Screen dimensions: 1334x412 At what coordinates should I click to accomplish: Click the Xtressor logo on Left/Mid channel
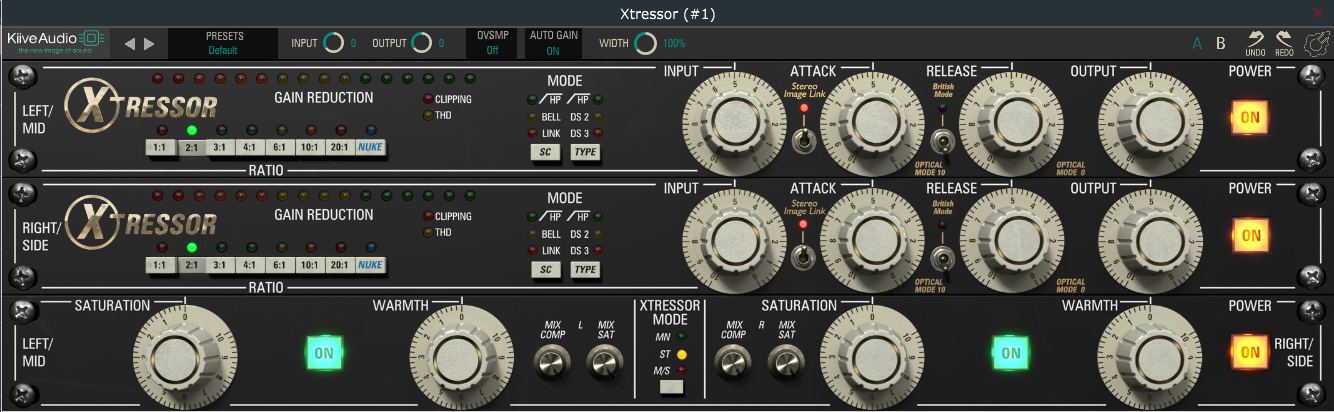(142, 105)
